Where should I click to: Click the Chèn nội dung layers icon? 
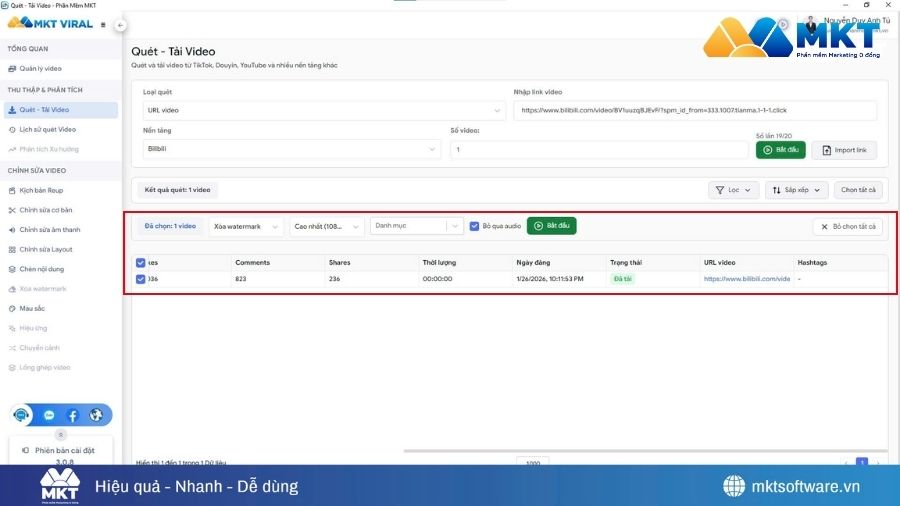click(x=12, y=269)
